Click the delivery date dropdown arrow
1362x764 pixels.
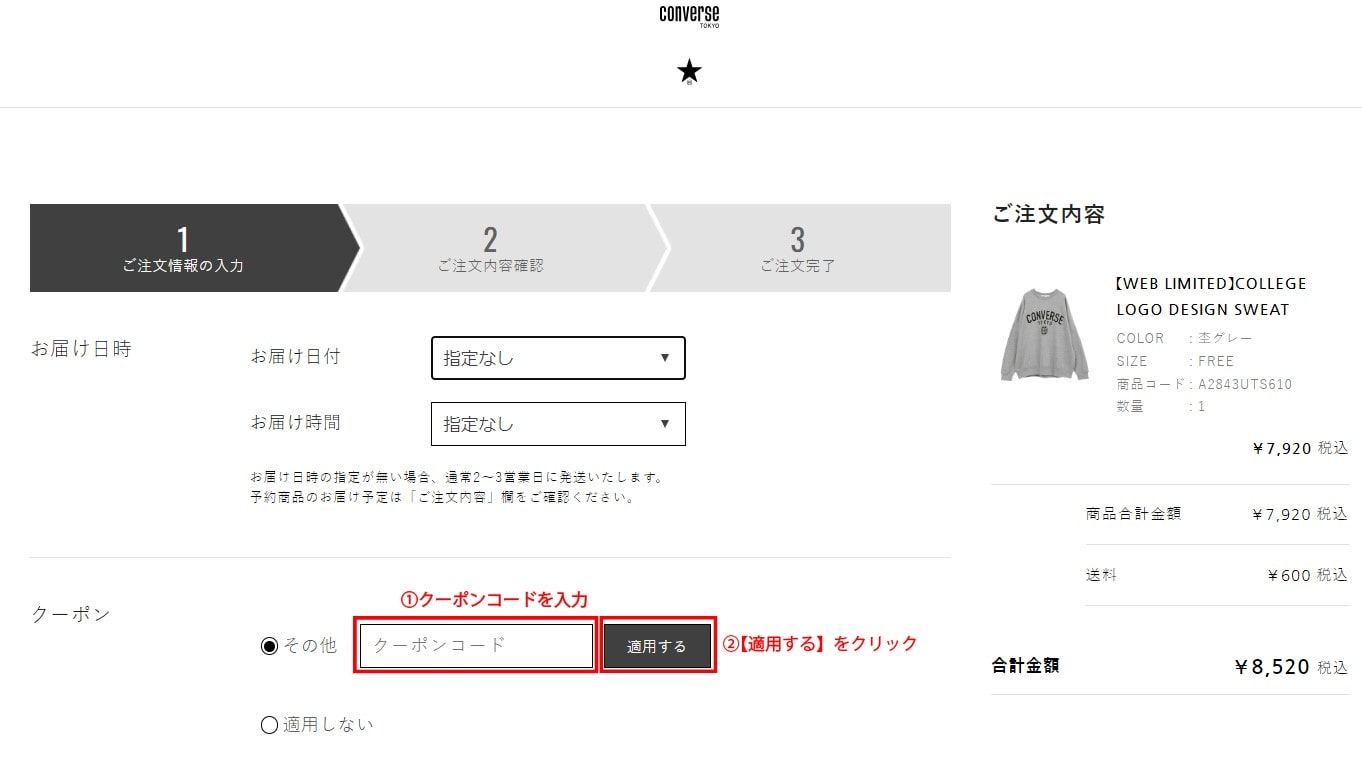(x=665, y=358)
